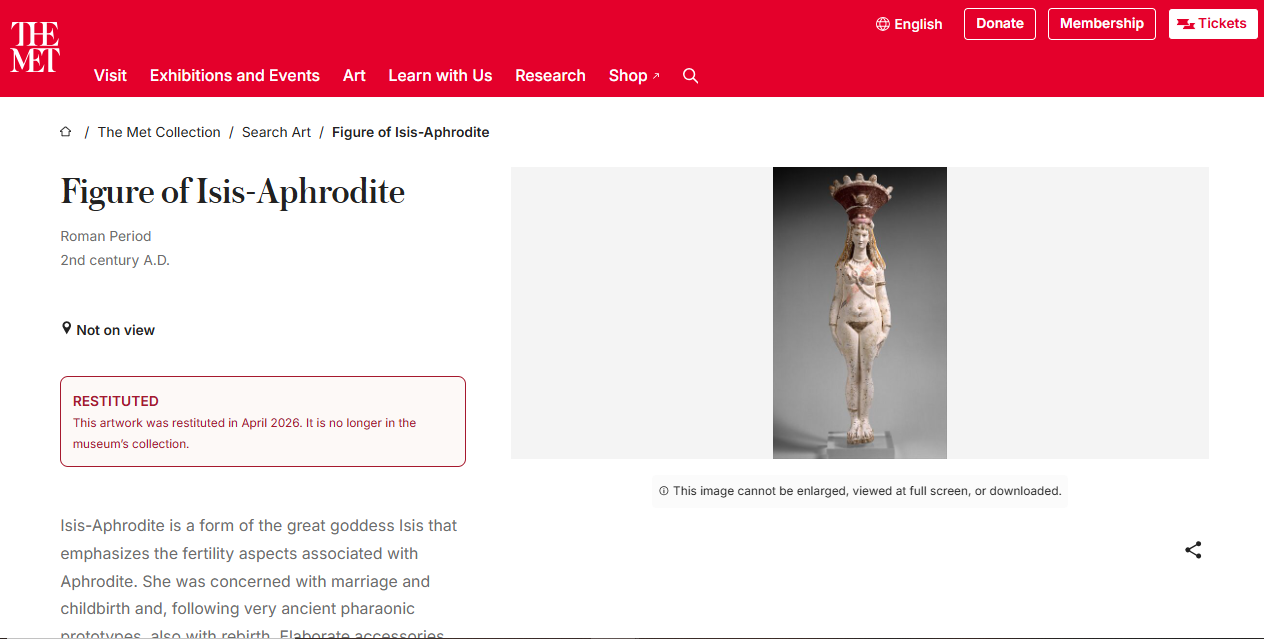Click the ticket icon in Tickets
The height and width of the screenshot is (639, 1264).
tap(1186, 24)
